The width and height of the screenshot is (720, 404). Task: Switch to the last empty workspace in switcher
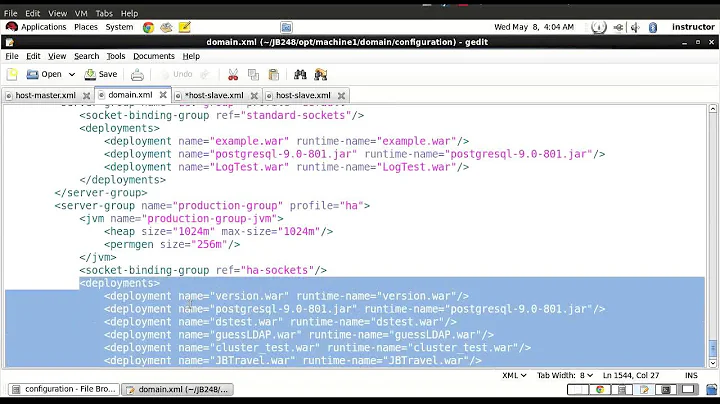pos(688,390)
